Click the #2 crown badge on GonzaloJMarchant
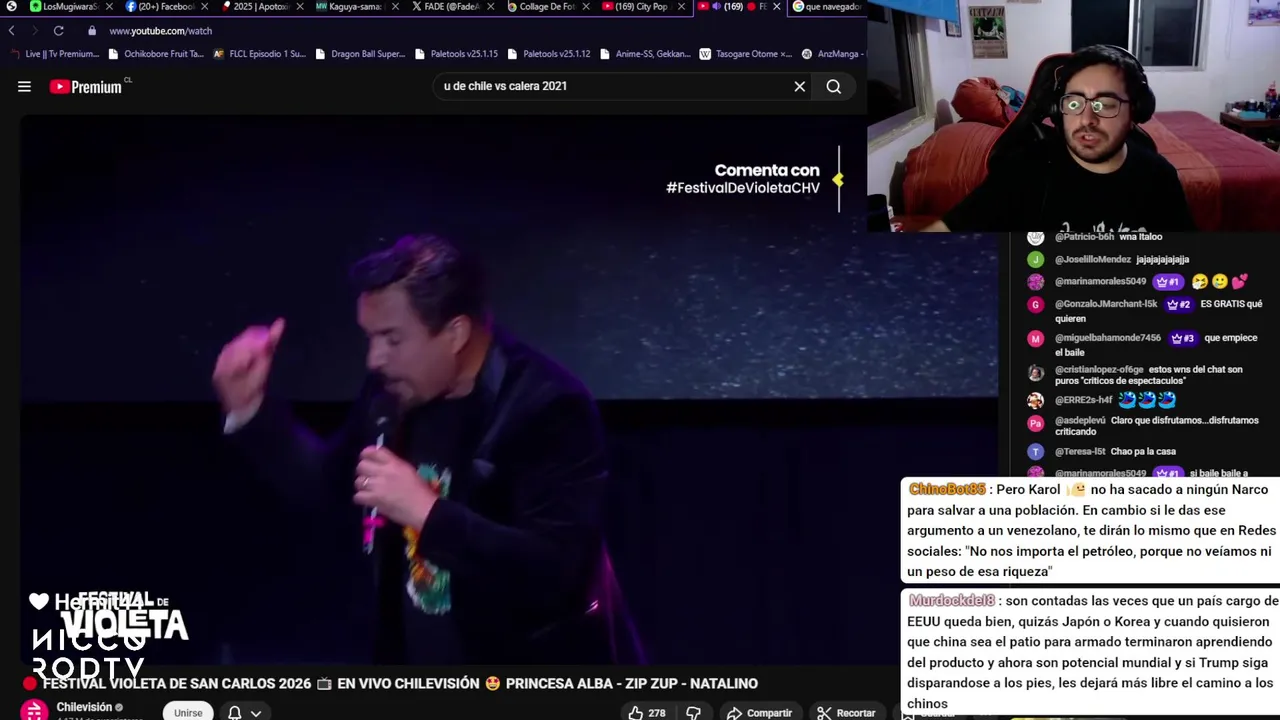1280x720 pixels. coord(1179,304)
